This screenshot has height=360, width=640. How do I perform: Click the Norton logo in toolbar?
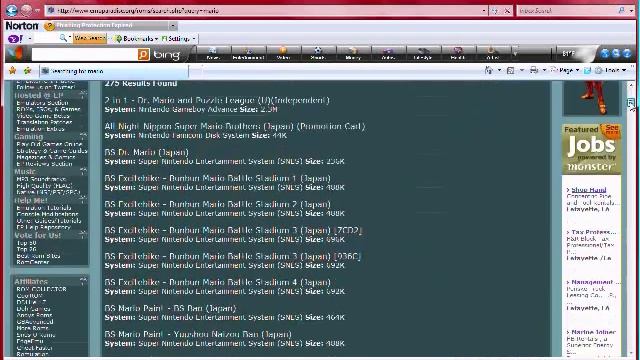tap(22, 26)
